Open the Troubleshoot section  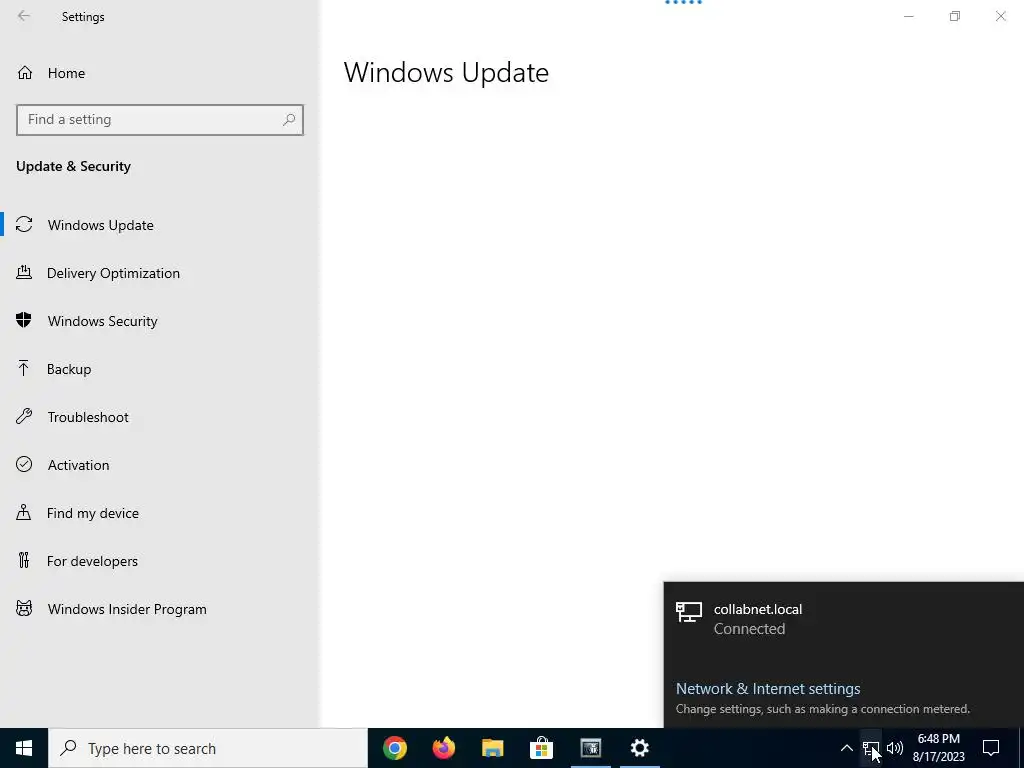(x=160, y=417)
